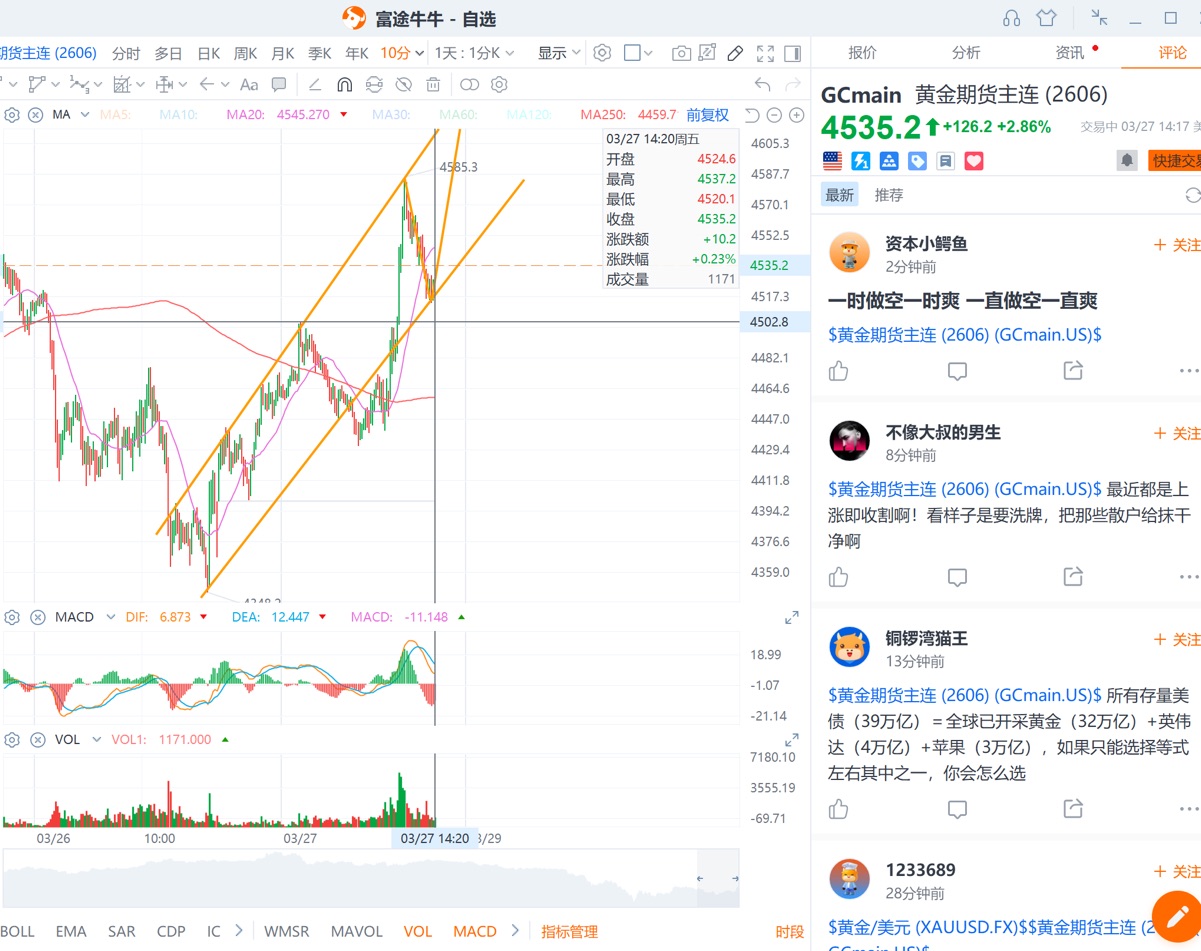Viewport: 1201px width, 951px height.
Task: Open the 显示 display dropdown
Action: (x=559, y=53)
